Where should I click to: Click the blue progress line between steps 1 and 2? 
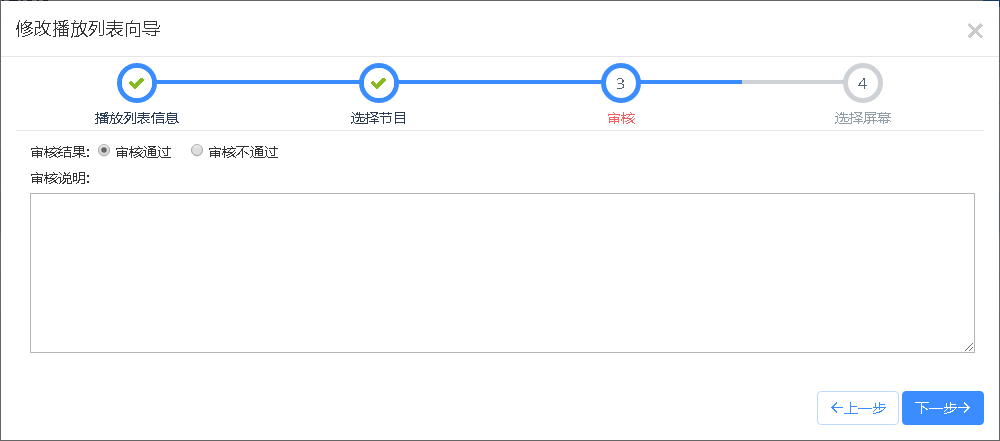pos(258,83)
